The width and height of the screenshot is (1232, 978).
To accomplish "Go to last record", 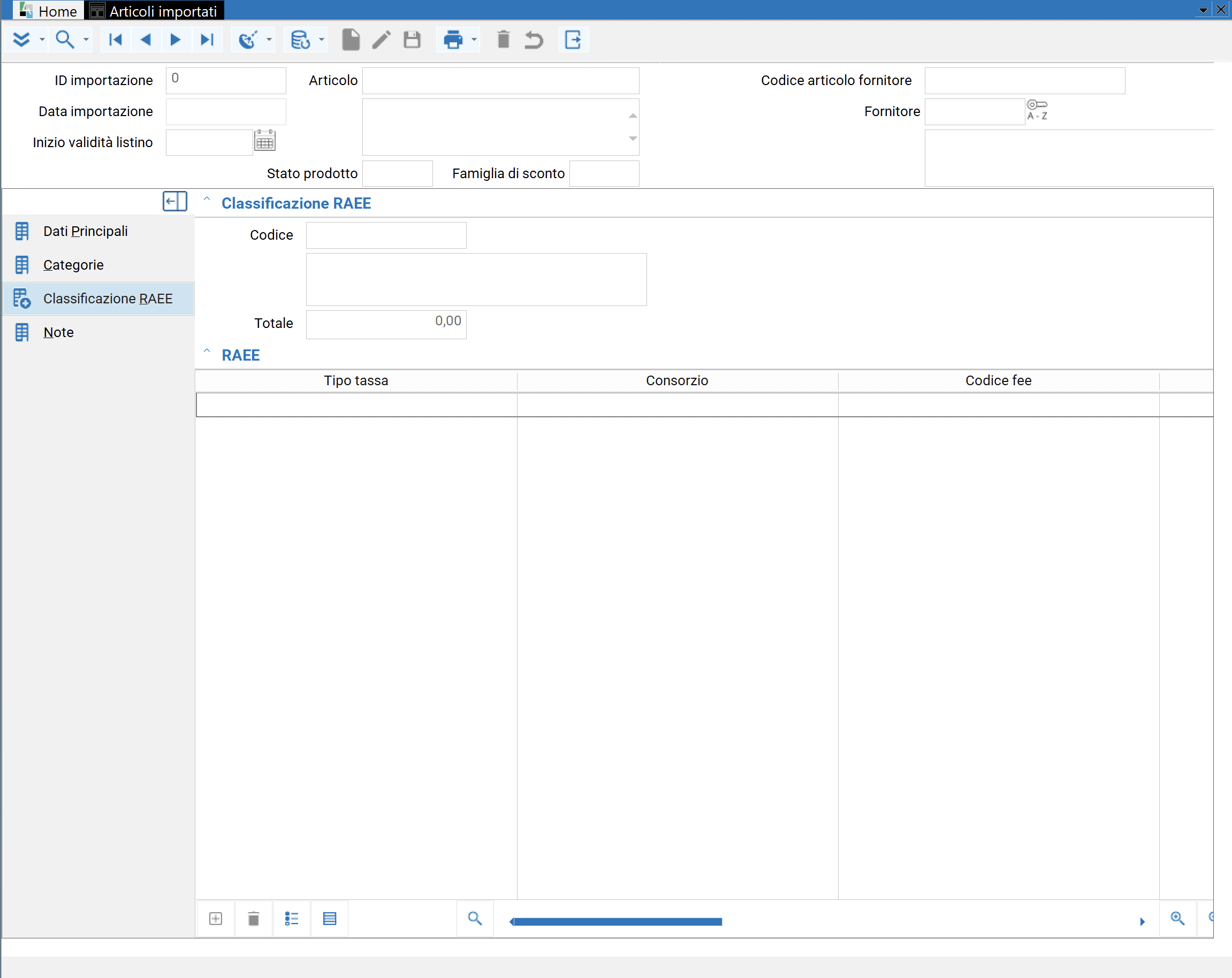I will 207,40.
